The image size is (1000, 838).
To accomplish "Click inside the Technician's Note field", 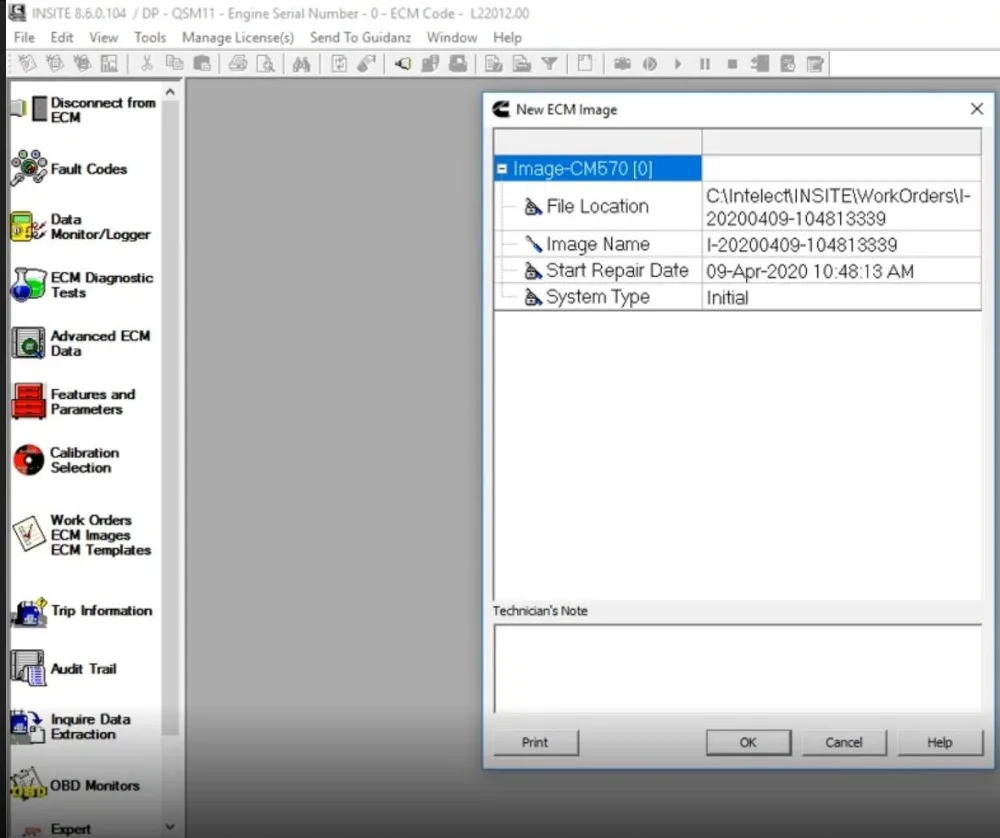I will click(x=737, y=668).
